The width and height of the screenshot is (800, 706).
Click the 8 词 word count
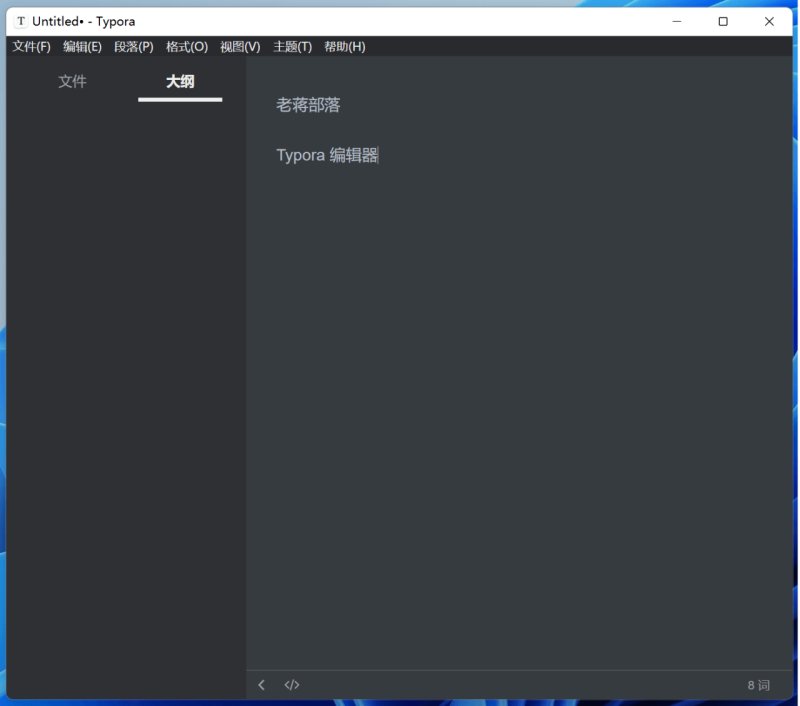(758, 685)
